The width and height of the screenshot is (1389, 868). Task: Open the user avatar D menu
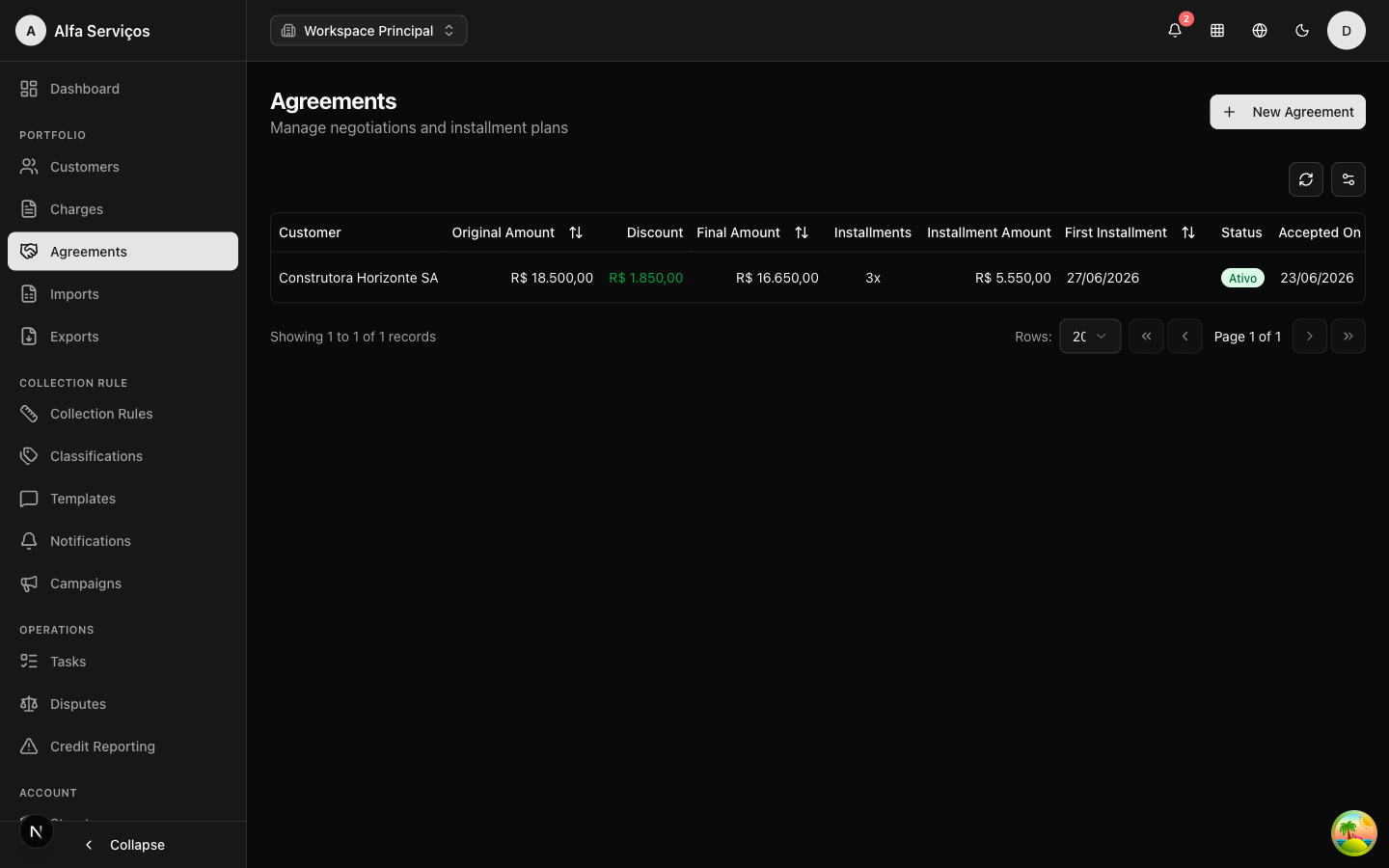click(1347, 31)
